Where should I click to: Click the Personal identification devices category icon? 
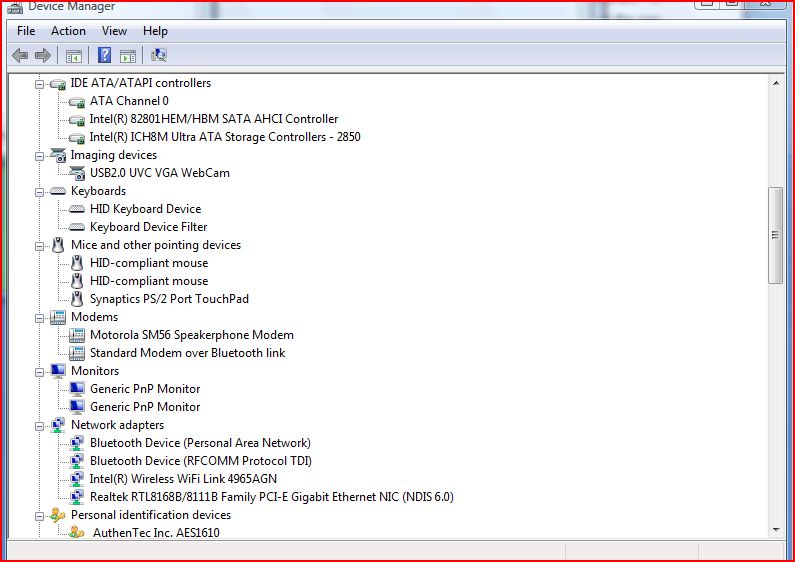click(x=57, y=515)
